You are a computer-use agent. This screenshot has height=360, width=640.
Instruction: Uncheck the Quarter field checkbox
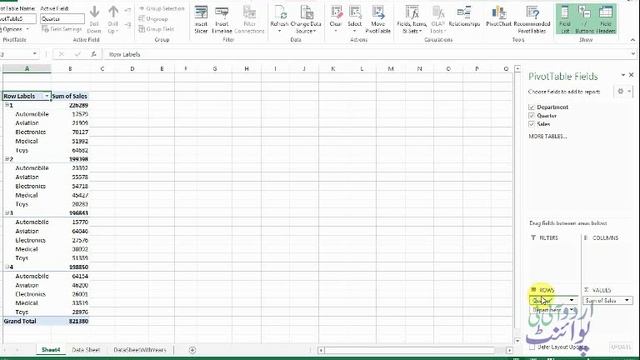tap(531, 116)
